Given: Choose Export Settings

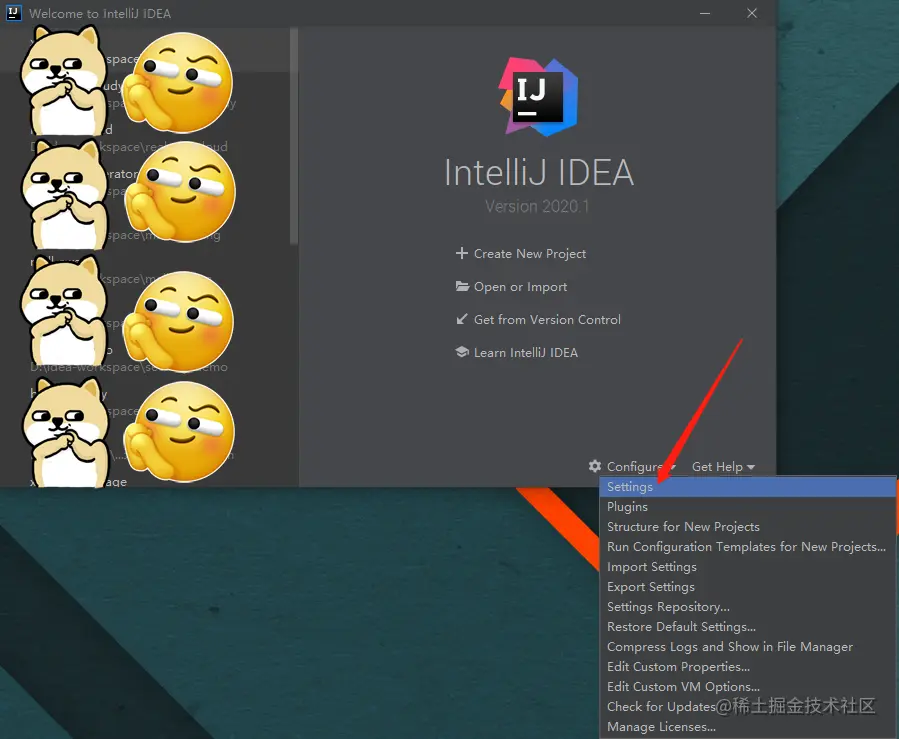Looking at the screenshot, I should click(x=748, y=587).
